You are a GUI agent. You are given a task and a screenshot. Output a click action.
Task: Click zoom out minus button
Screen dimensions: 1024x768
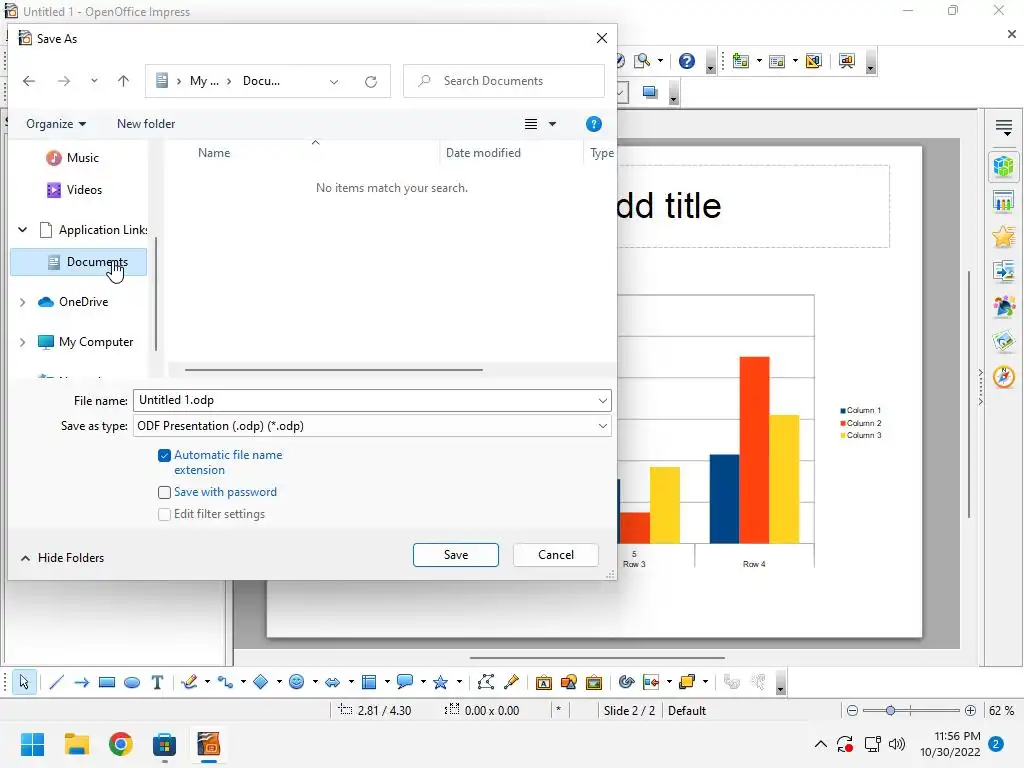852,710
